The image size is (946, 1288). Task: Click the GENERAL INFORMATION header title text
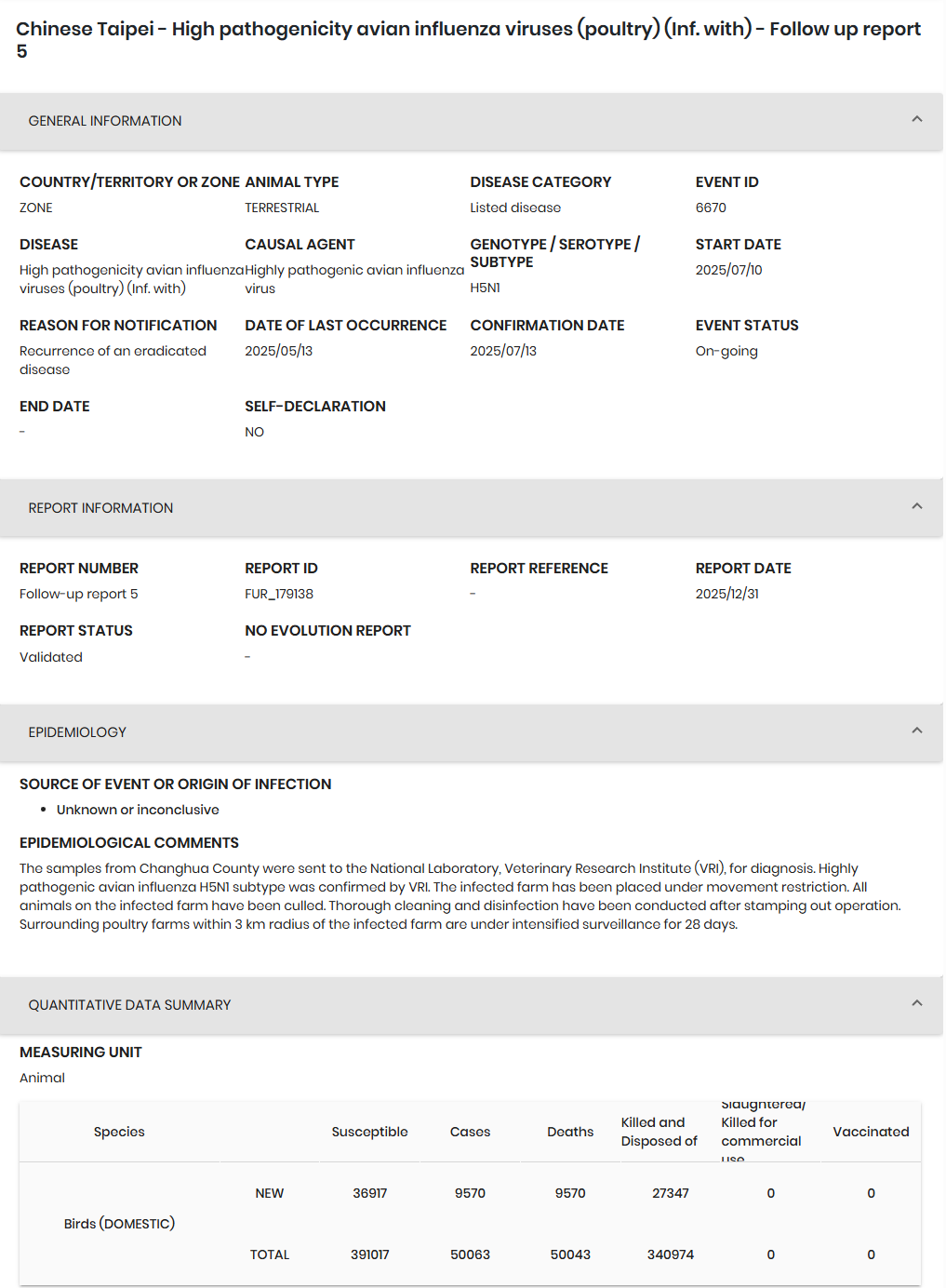[105, 121]
